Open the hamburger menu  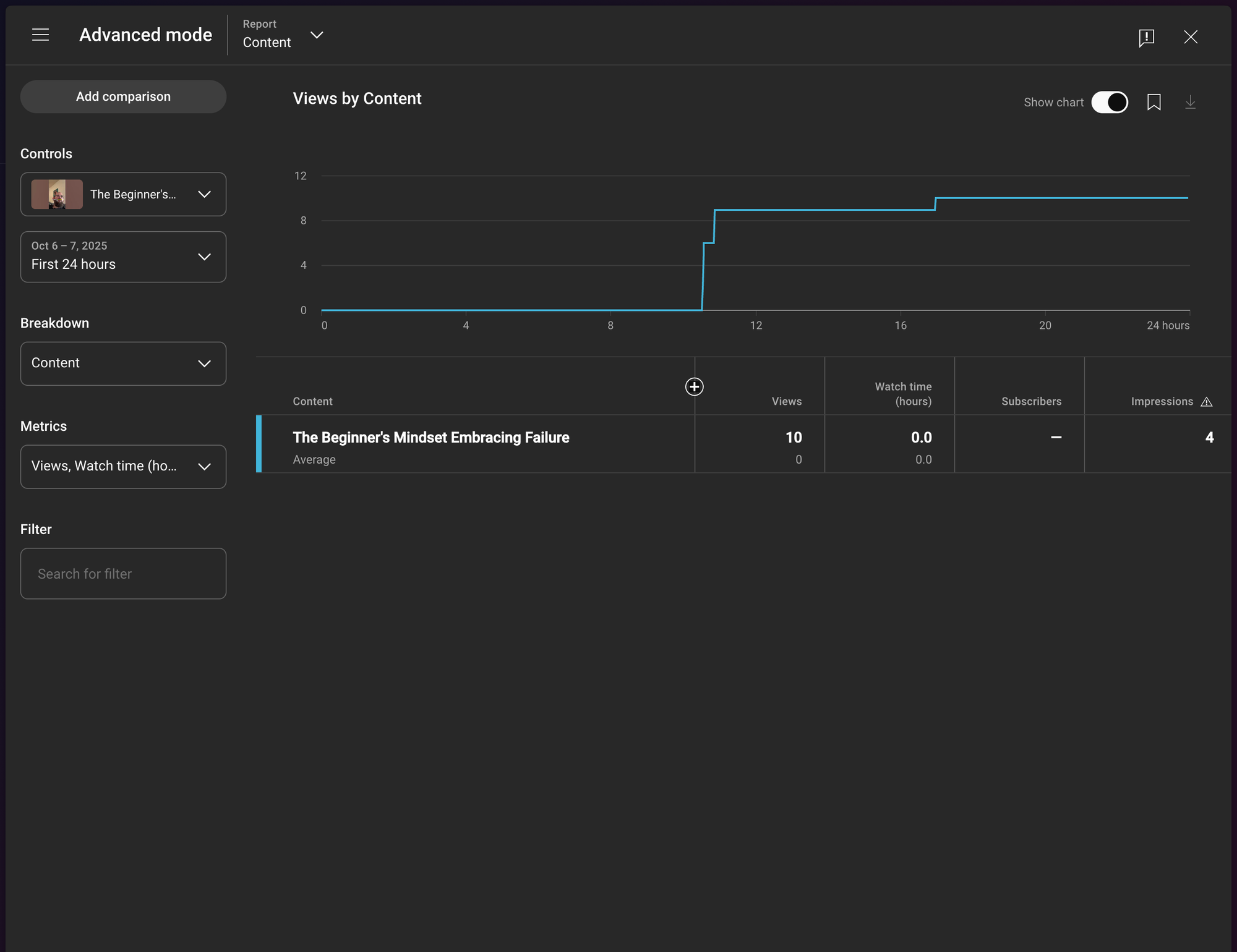pyautogui.click(x=40, y=35)
